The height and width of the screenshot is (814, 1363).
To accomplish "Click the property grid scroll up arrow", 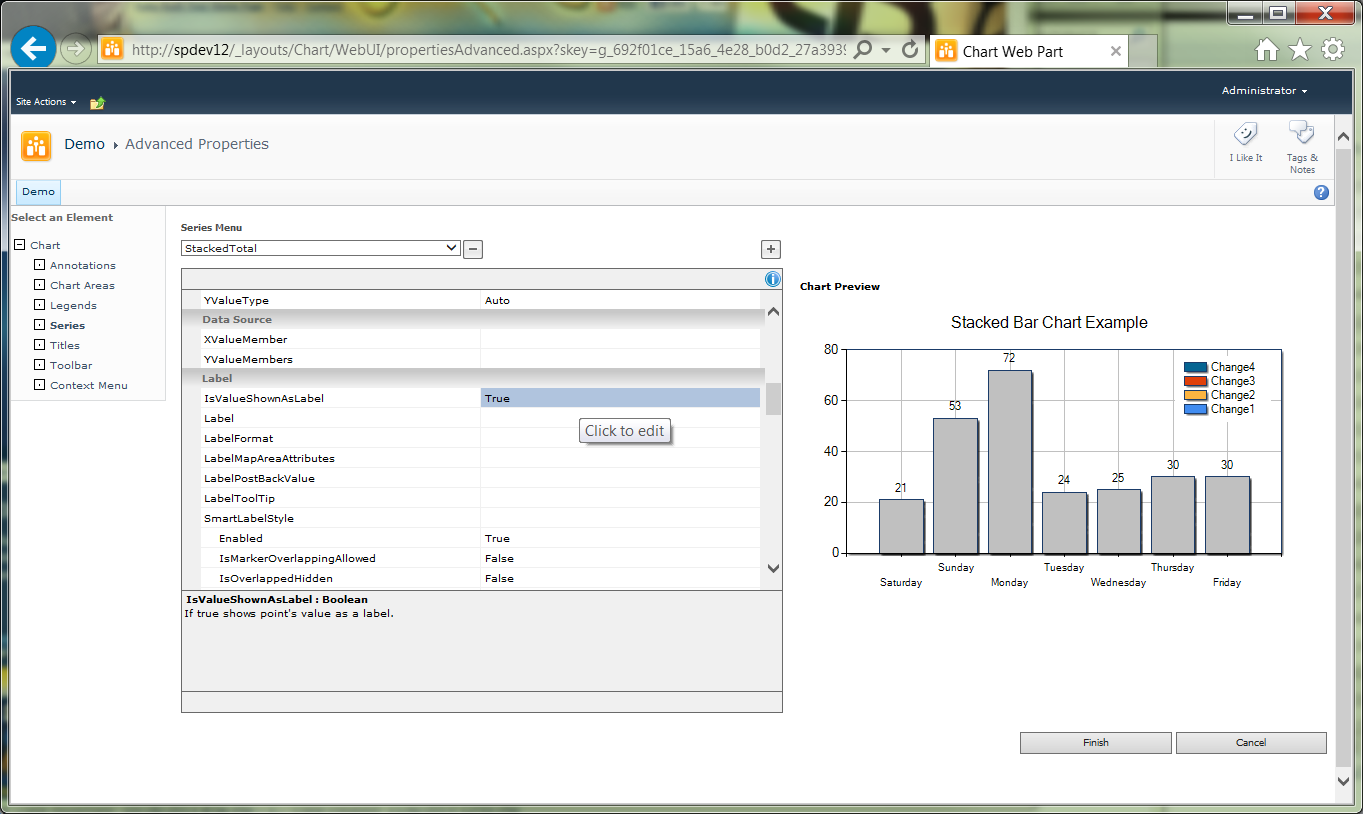I will coord(773,312).
